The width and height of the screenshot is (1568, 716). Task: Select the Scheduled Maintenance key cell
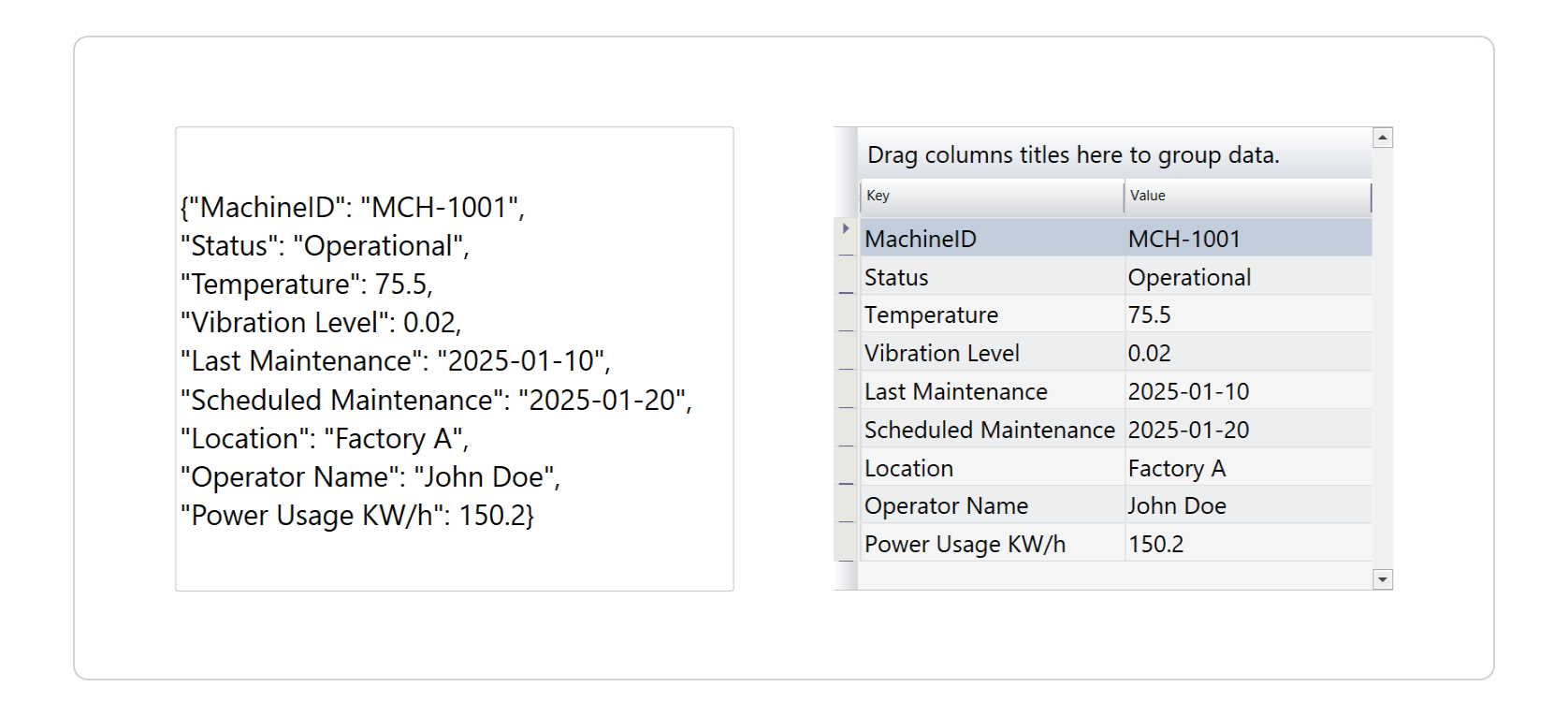click(x=992, y=431)
